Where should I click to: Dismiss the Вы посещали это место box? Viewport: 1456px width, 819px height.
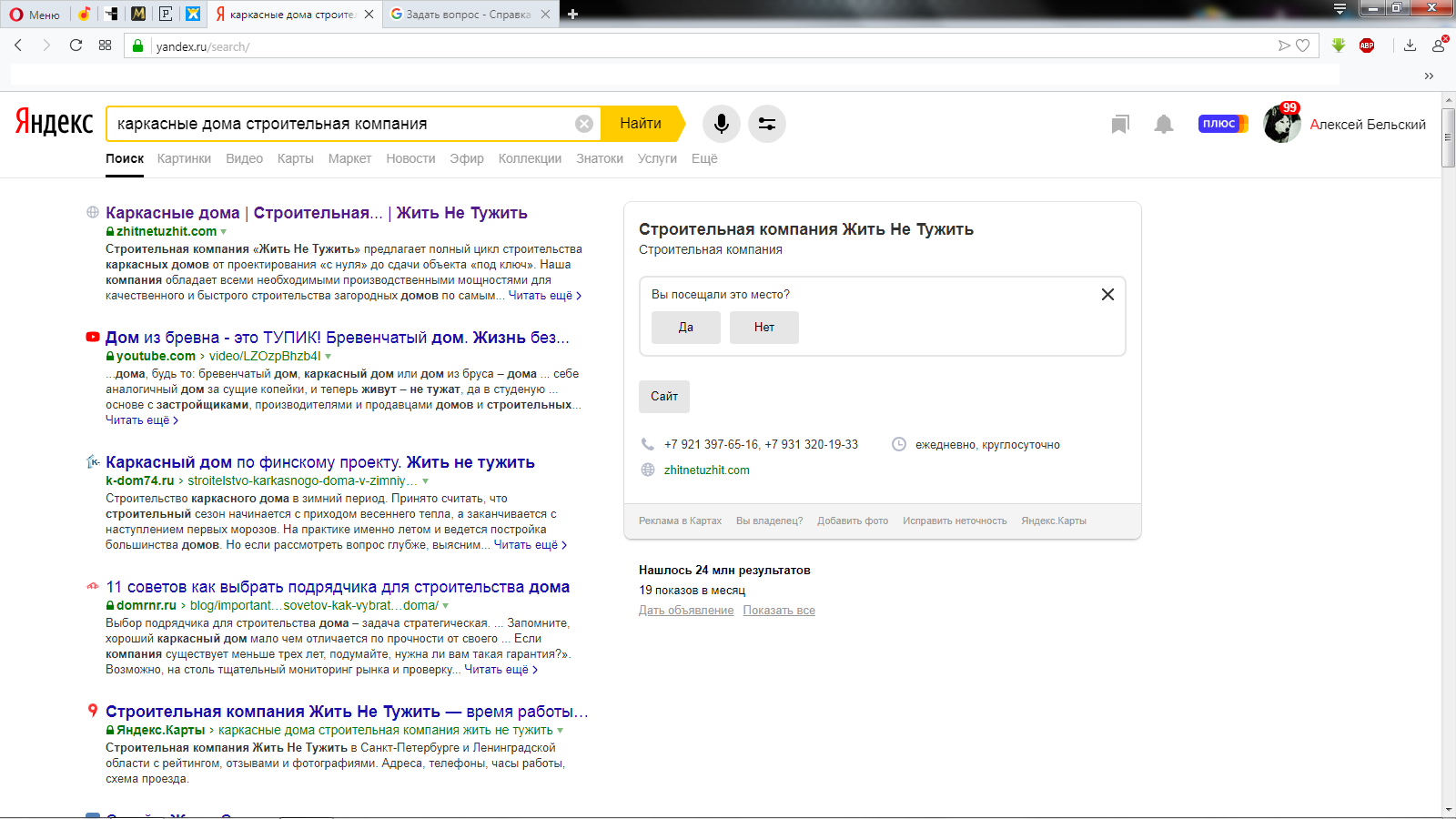click(x=1107, y=294)
